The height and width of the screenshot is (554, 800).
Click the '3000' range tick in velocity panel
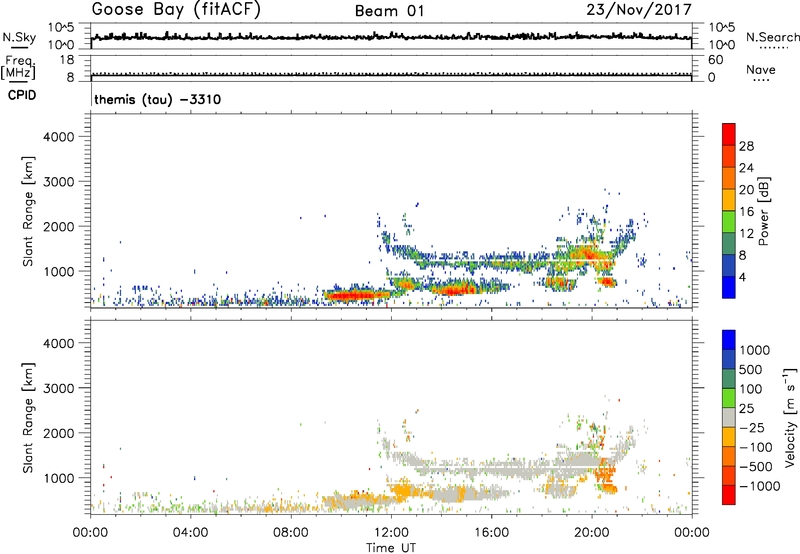[x=58, y=388]
